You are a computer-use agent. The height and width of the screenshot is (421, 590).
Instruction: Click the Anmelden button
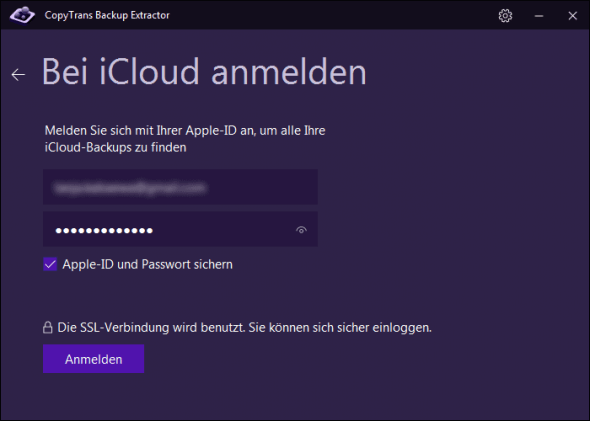point(93,359)
